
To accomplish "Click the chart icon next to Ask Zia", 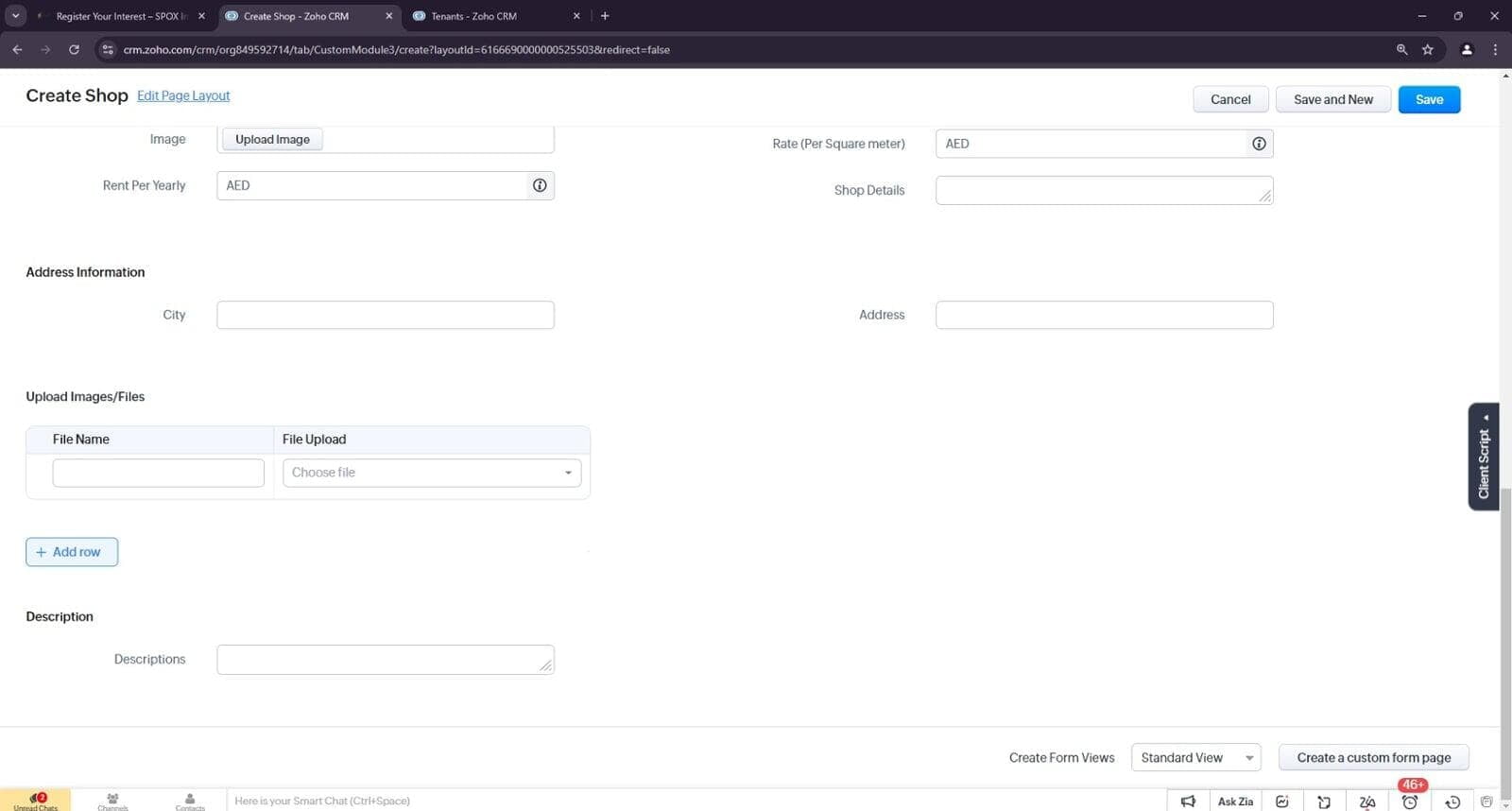I will (1282, 801).
